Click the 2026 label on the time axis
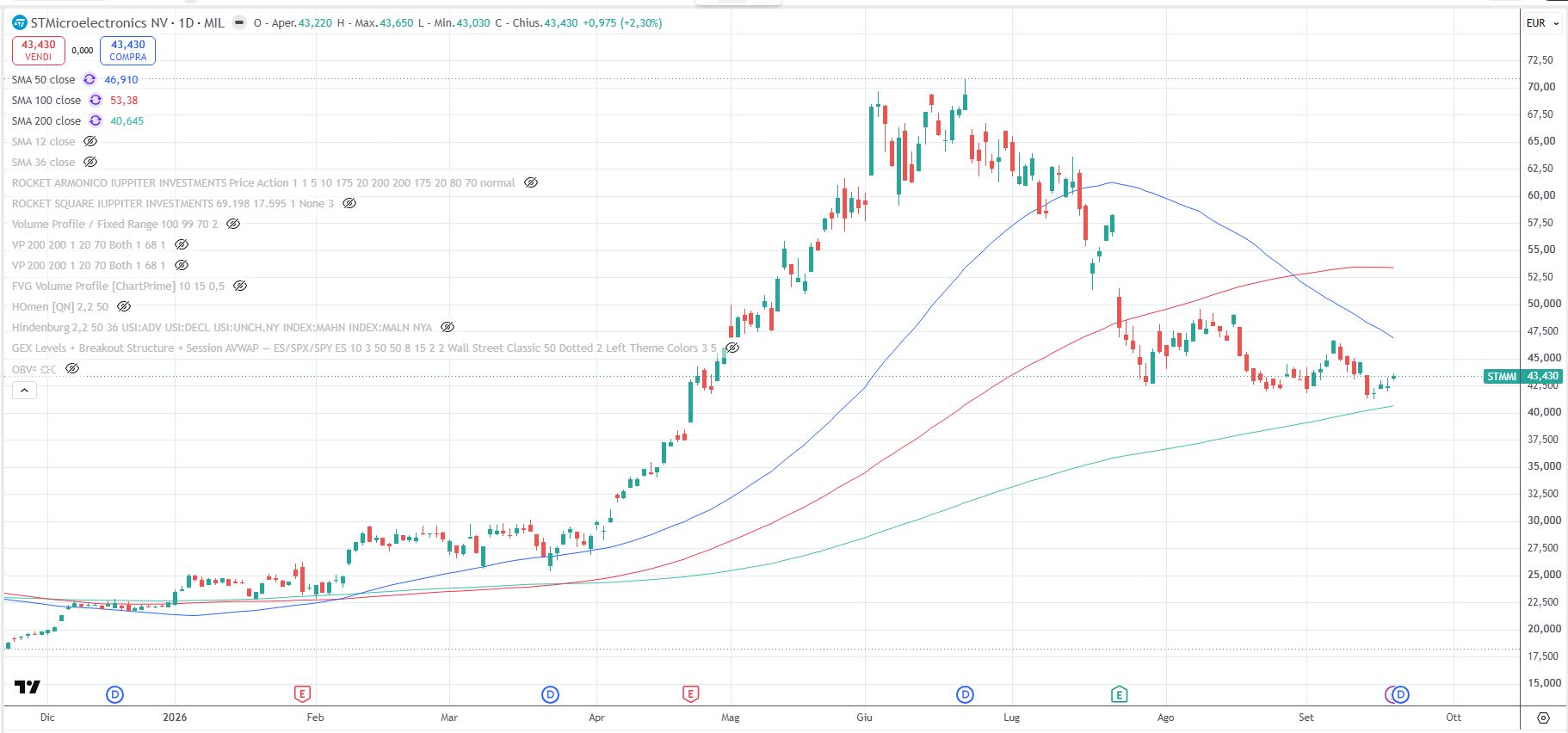 coord(175,718)
